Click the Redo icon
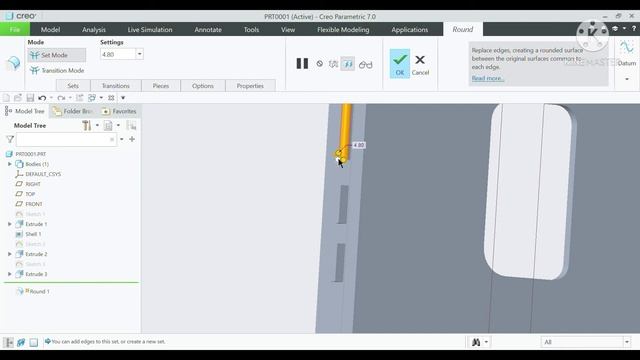 (x=61, y=98)
